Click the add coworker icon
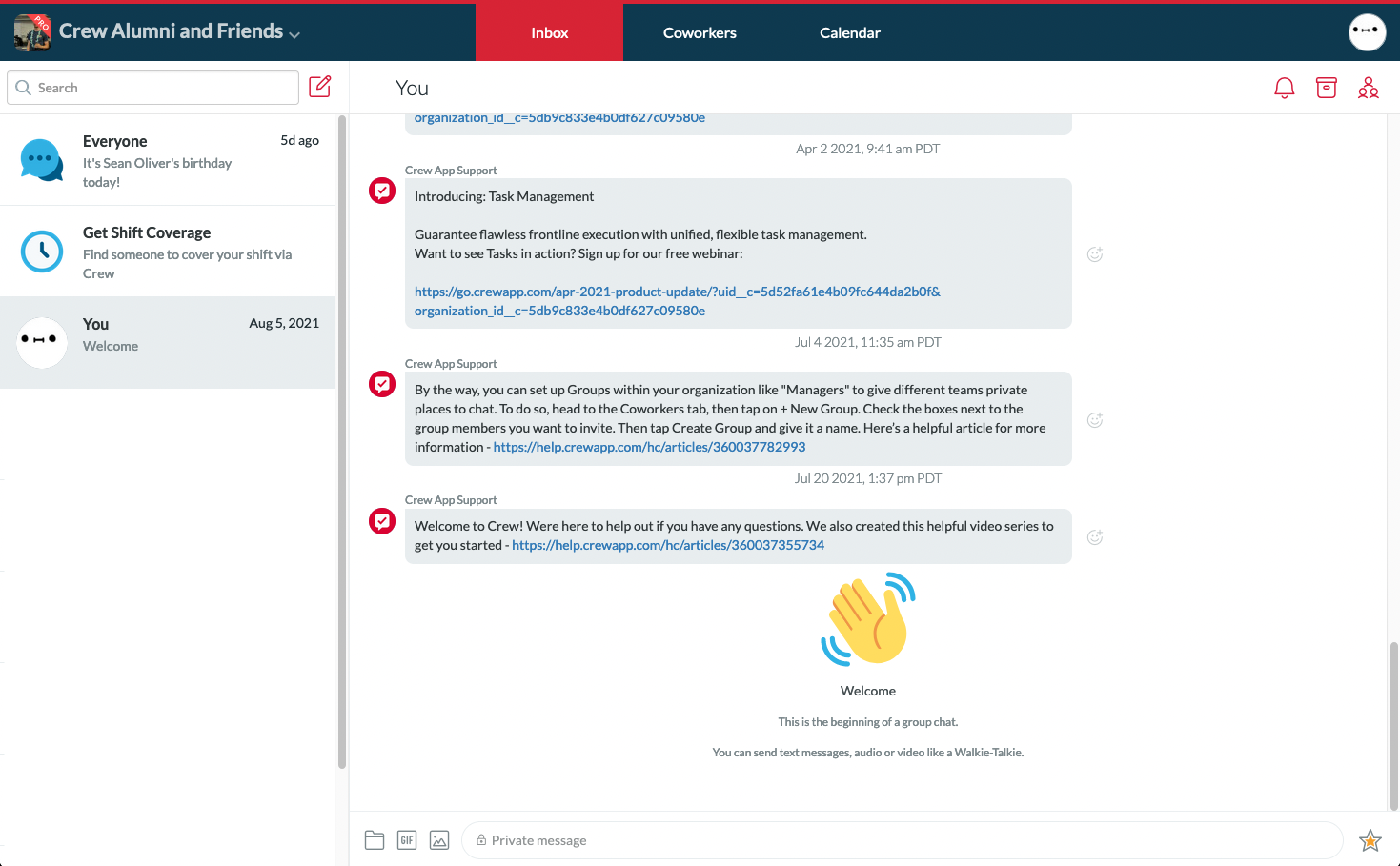The width and height of the screenshot is (1400, 866). (1369, 87)
